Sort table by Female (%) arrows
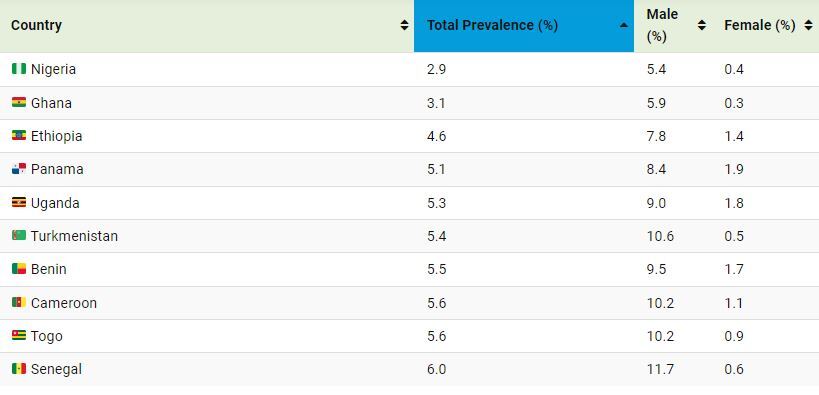The width and height of the screenshot is (819, 395). 809,25
